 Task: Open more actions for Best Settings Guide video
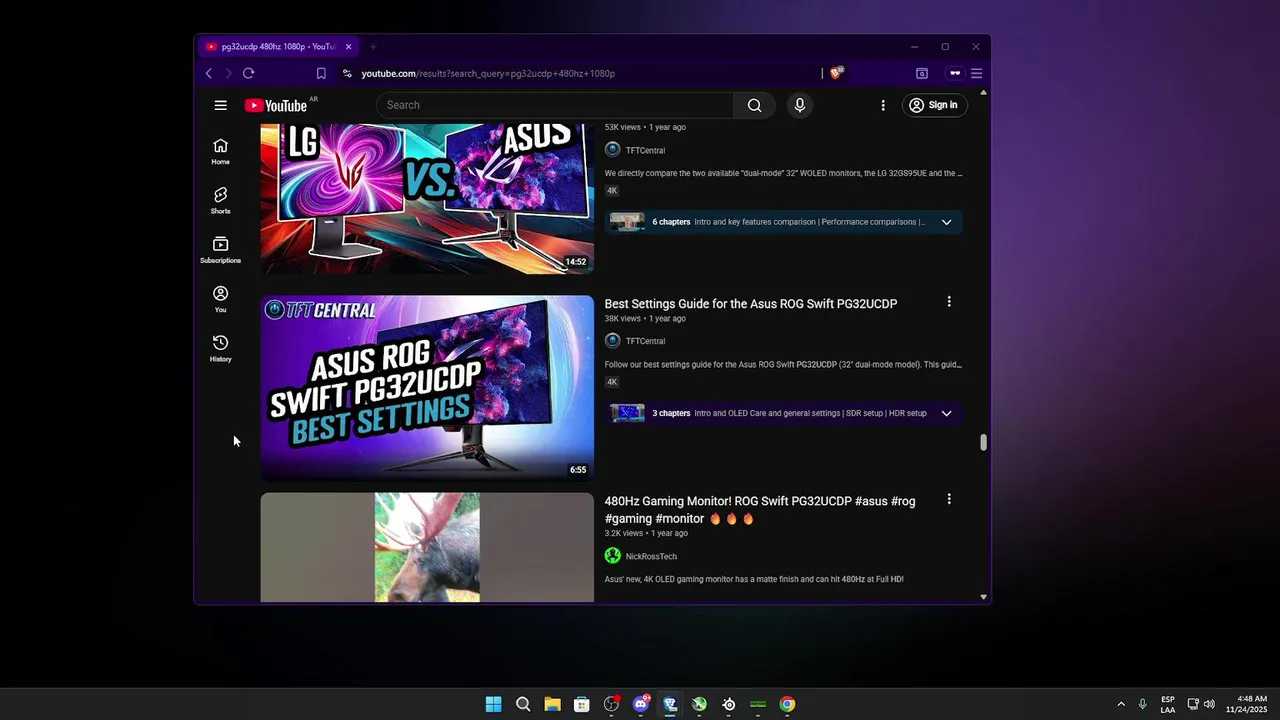pos(949,302)
